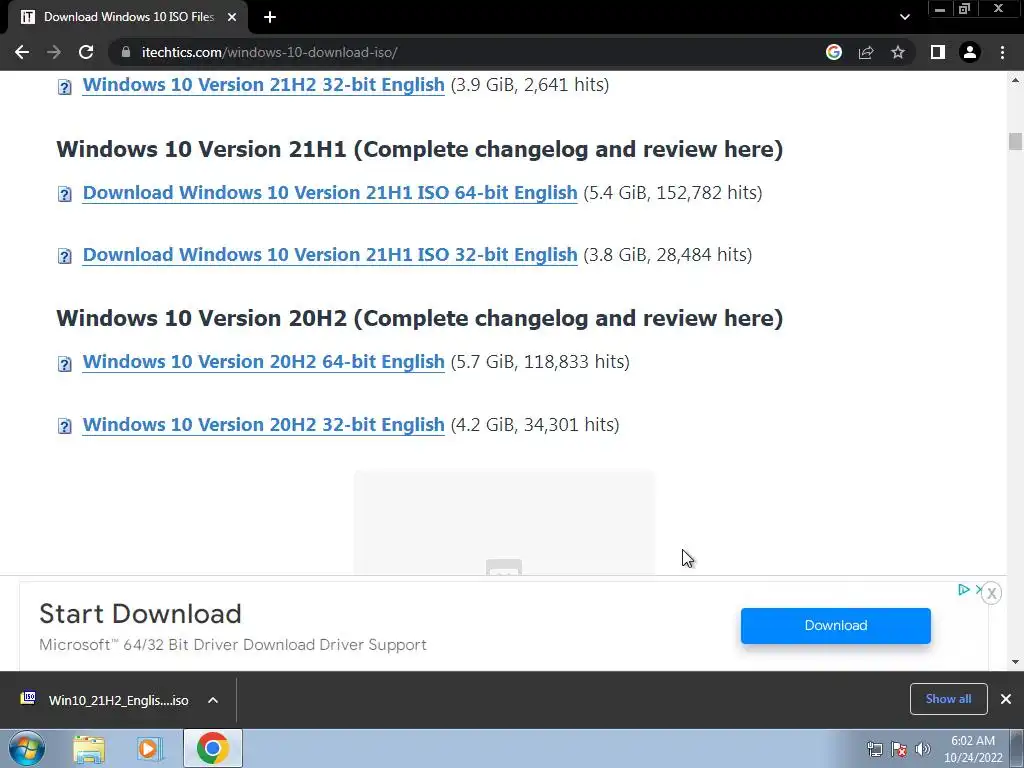This screenshot has height=768, width=1024.
Task: Open the Chrome profile icon
Action: [x=970, y=52]
